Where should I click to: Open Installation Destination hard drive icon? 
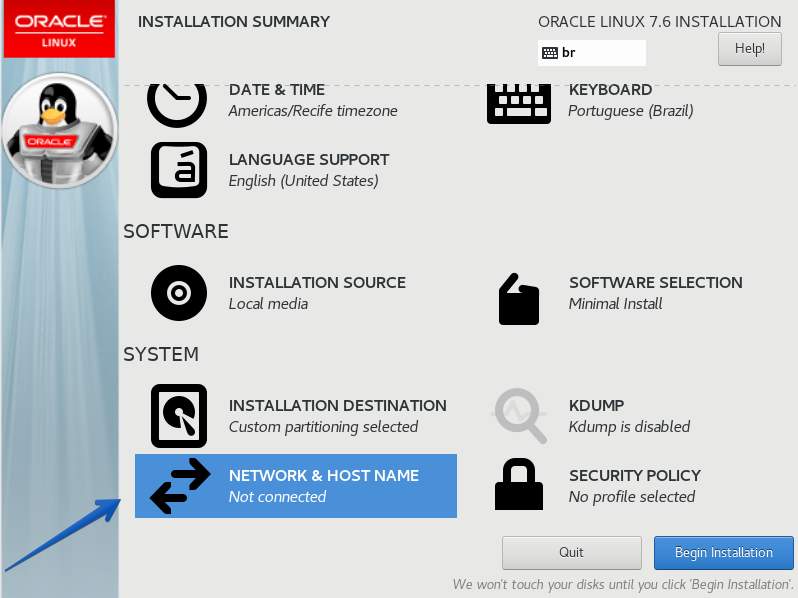(178, 416)
